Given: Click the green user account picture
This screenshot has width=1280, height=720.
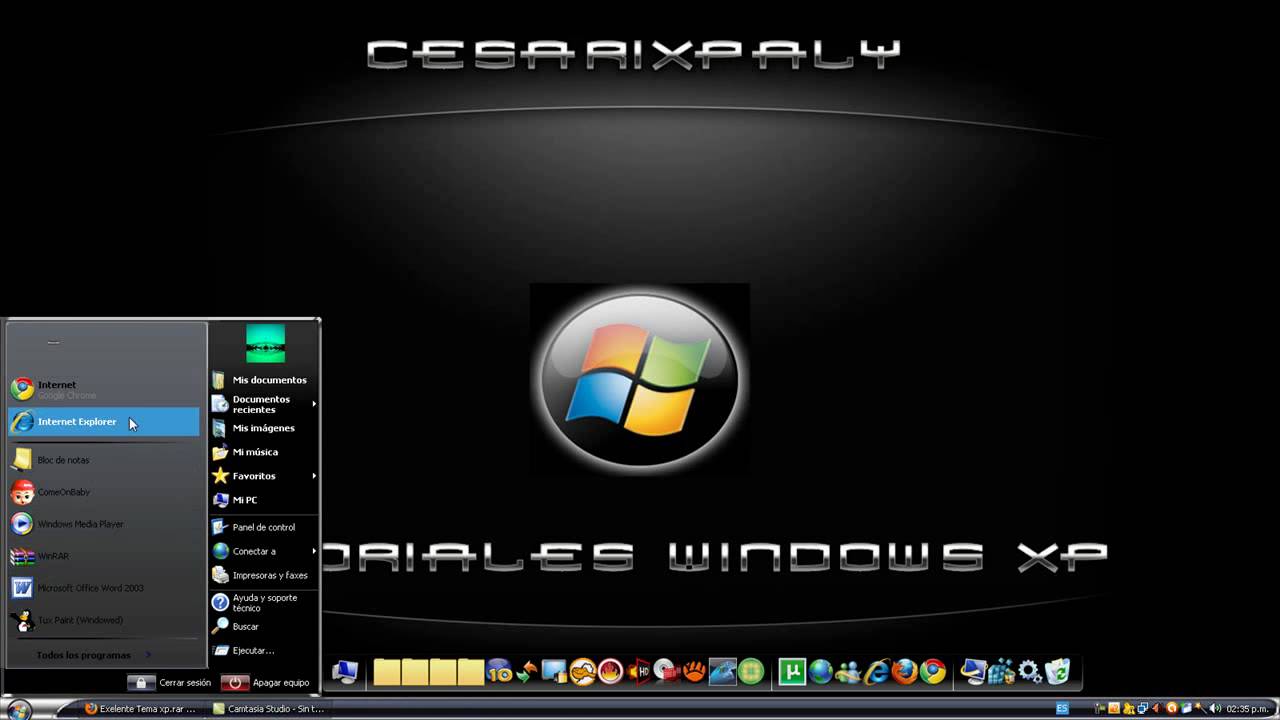Looking at the screenshot, I should tap(265, 344).
